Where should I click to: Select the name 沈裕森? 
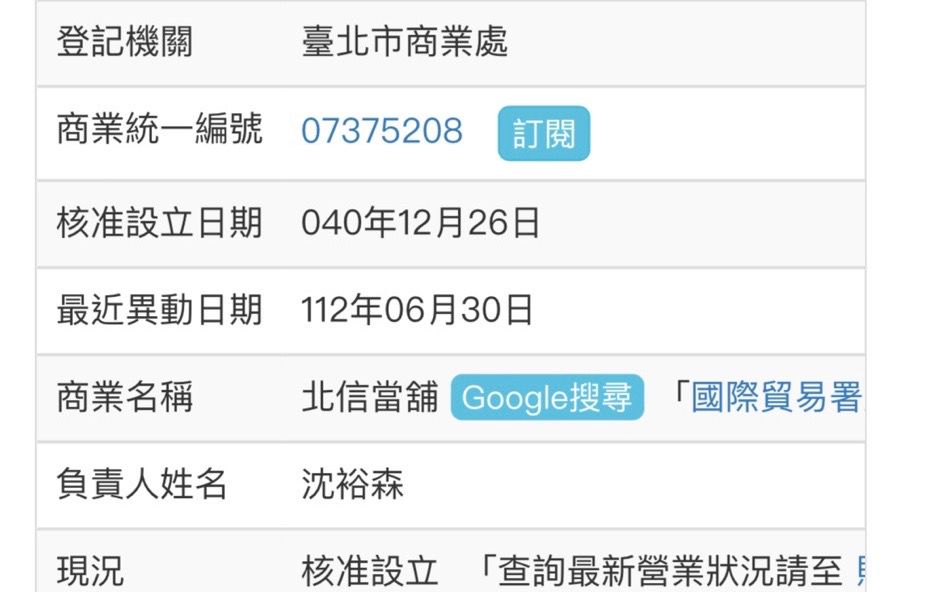pos(352,485)
